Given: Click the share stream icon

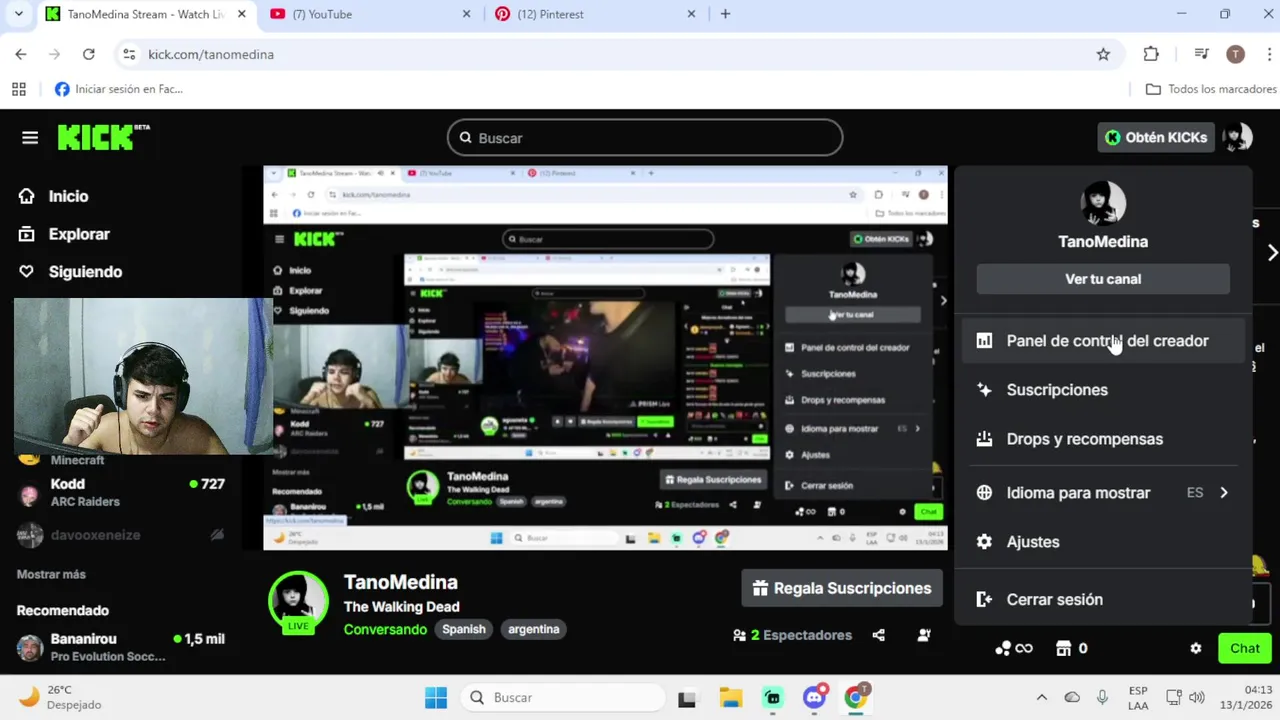Looking at the screenshot, I should point(878,635).
